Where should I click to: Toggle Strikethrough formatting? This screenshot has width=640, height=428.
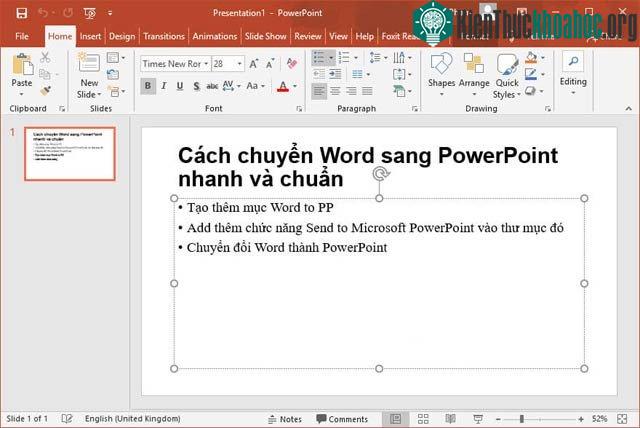click(212, 86)
